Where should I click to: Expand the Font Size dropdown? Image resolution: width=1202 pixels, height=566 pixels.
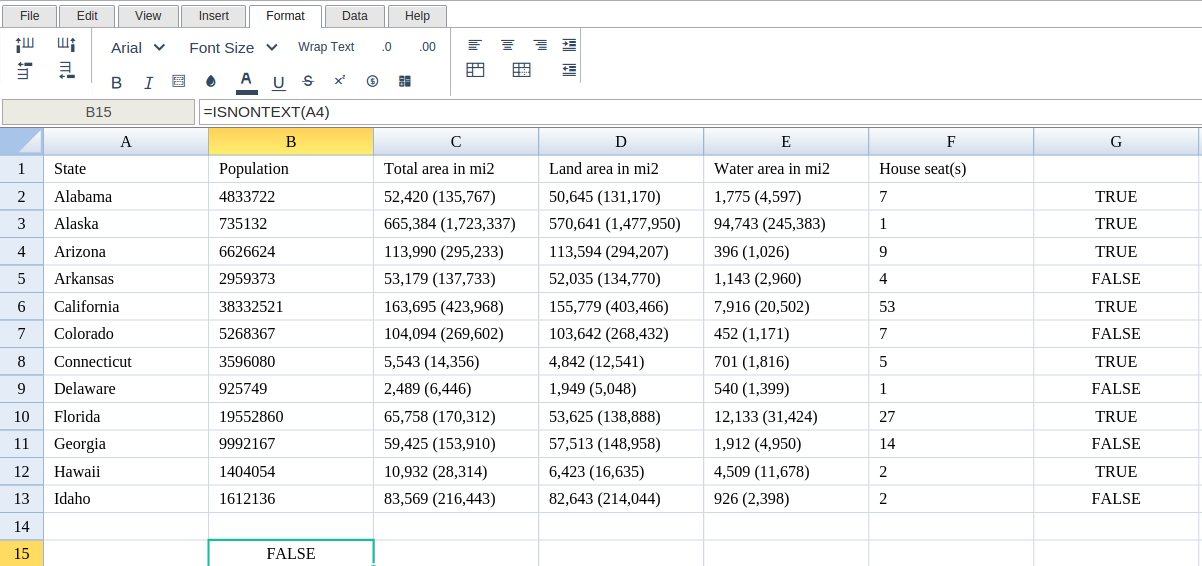coord(234,47)
